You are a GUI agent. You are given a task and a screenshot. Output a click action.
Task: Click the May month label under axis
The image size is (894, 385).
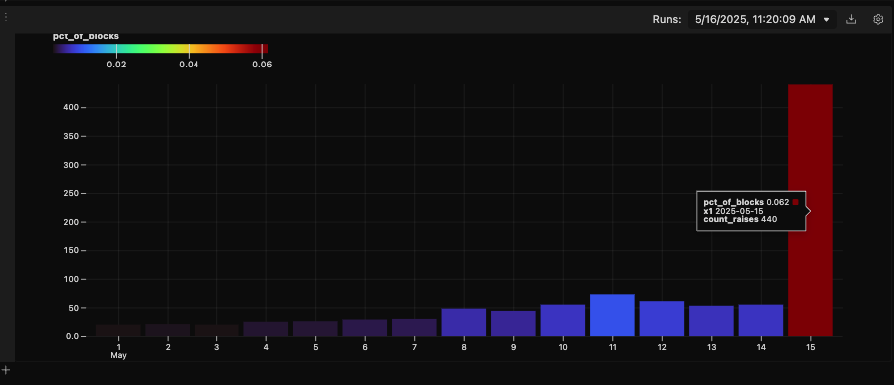[118, 355]
